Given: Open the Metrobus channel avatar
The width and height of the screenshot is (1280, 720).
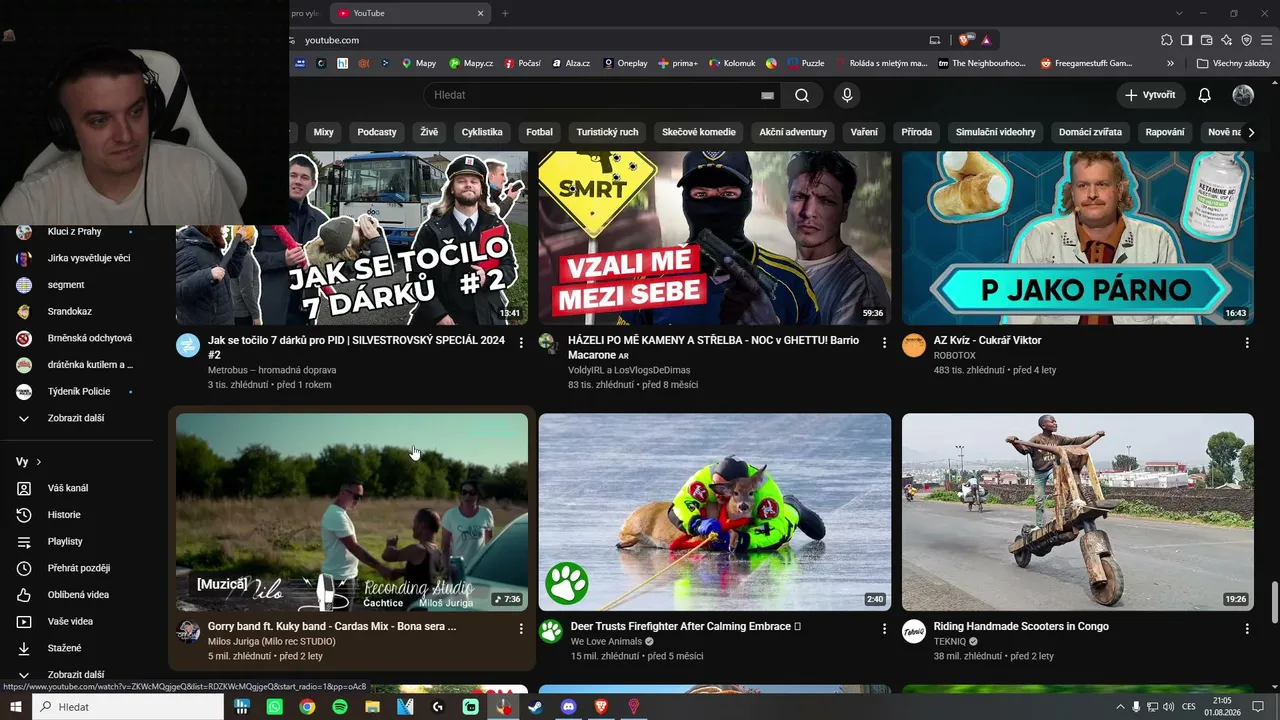Looking at the screenshot, I should coord(188,346).
